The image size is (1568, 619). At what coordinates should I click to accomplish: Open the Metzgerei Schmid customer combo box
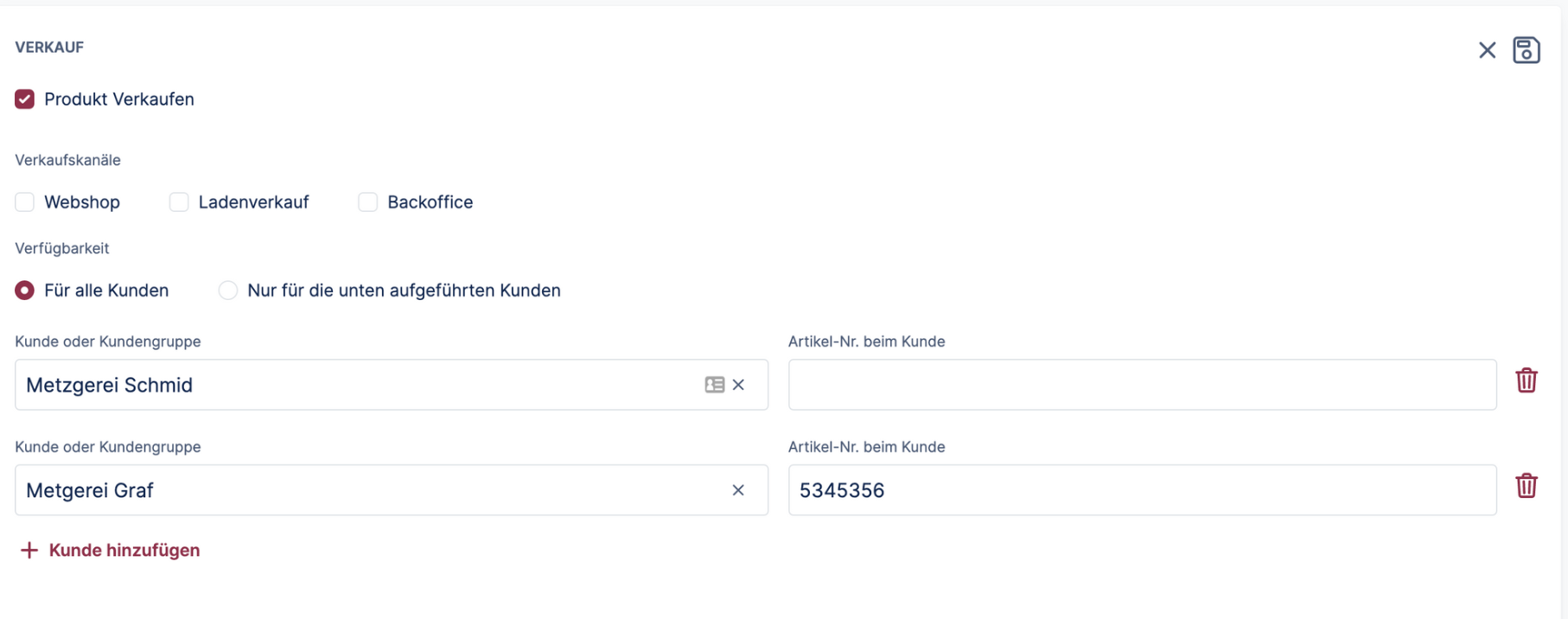pyautogui.click(x=346, y=385)
